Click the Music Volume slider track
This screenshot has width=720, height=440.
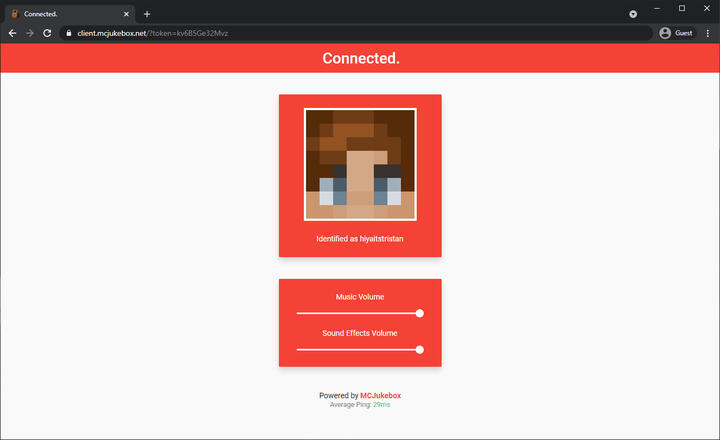[x=358, y=313]
